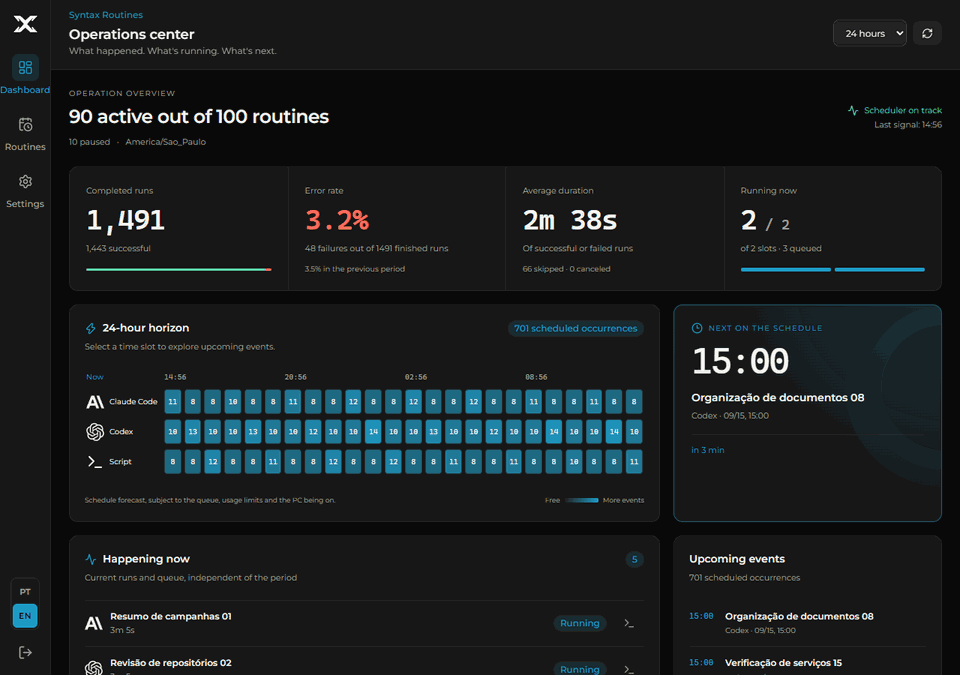Click '1,443 successful' text
The height and width of the screenshot is (675, 960).
click(118, 249)
